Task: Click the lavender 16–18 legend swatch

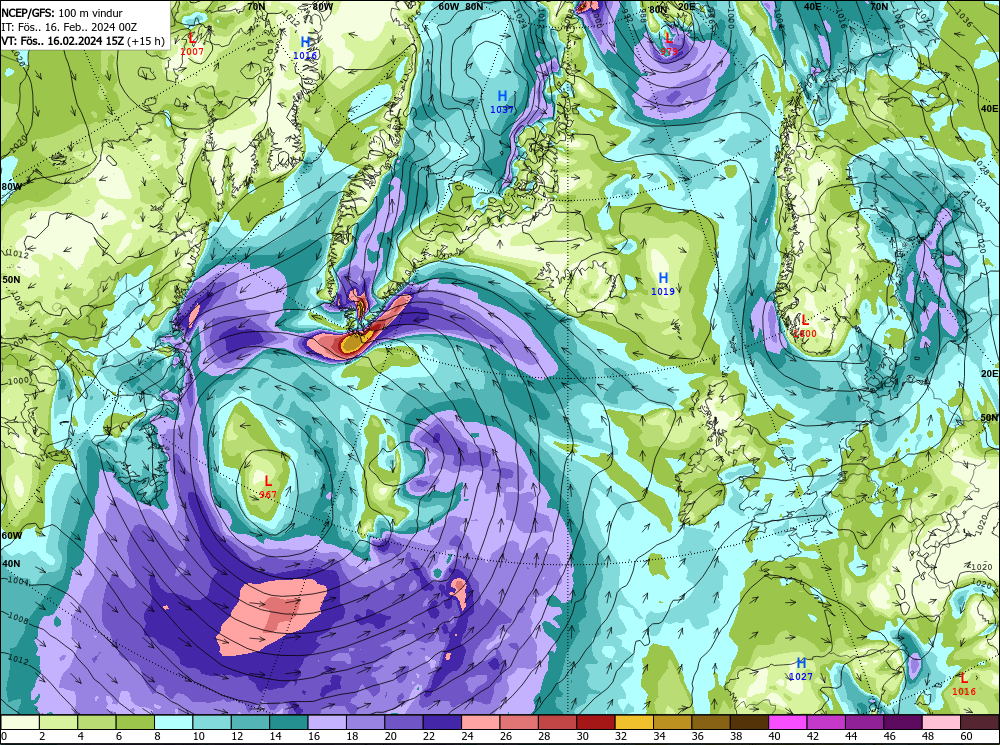Action: click(327, 722)
